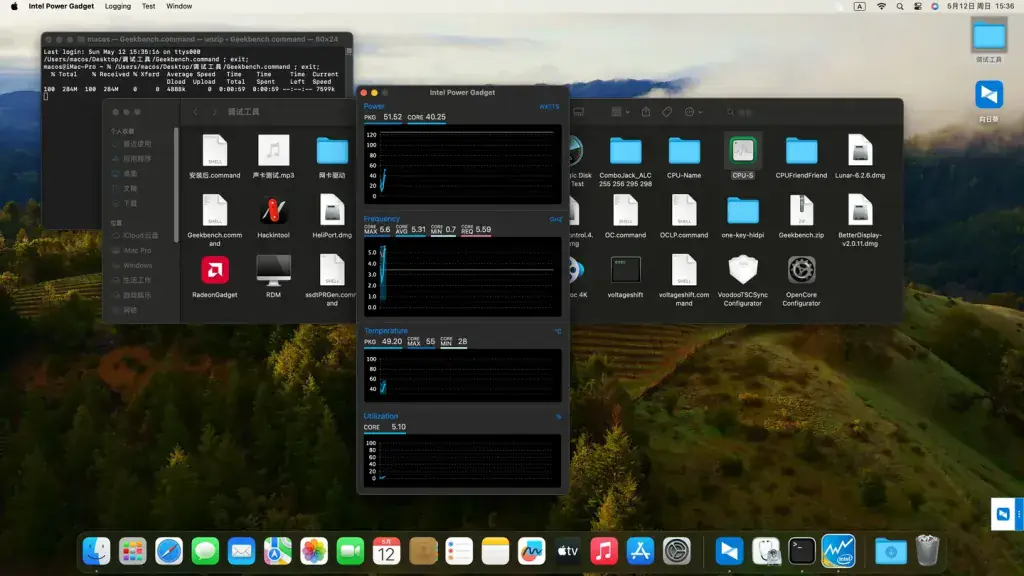Open the input source menu in menu bar

click(859, 6)
